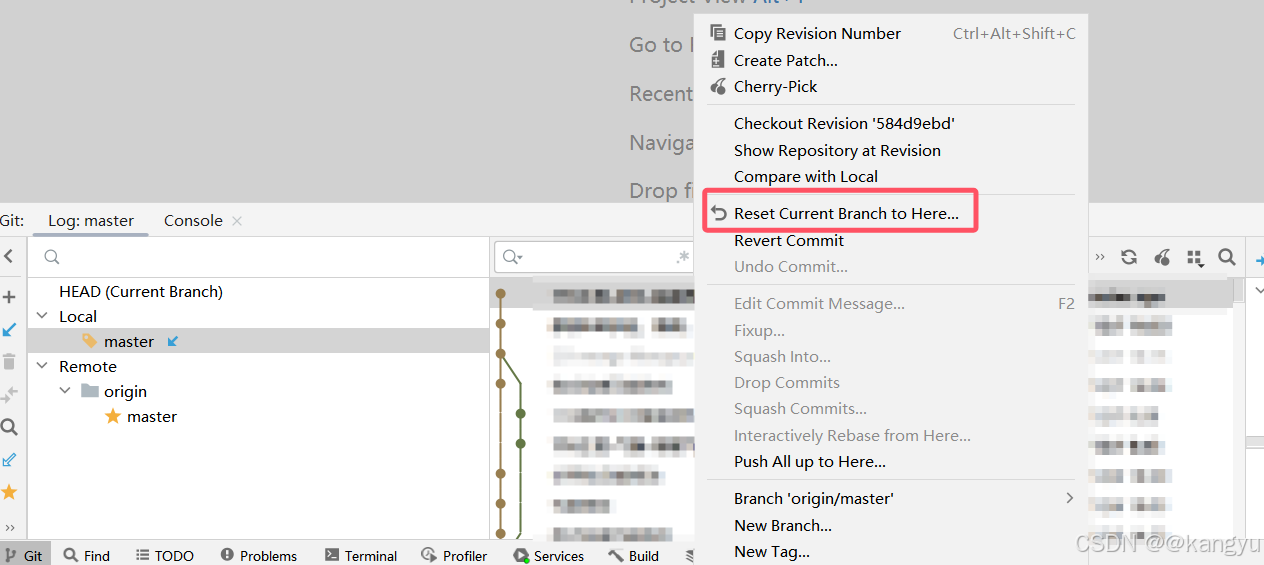Image resolution: width=1264 pixels, height=565 pixels.
Task: Open the Build tool window
Action: 634,555
